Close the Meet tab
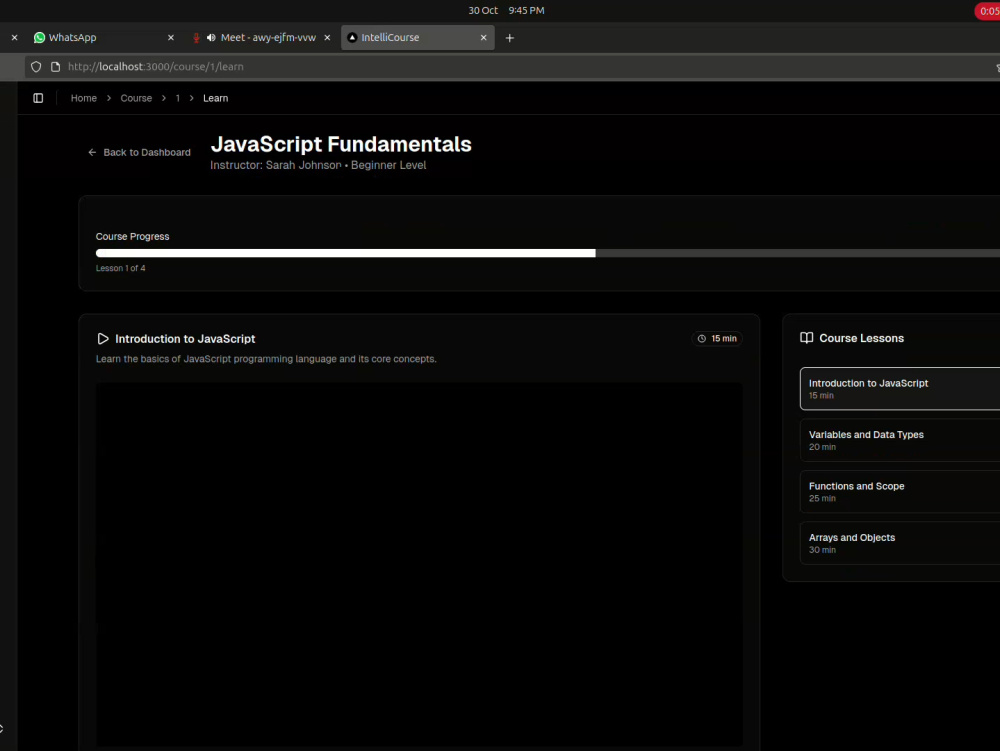 [327, 38]
